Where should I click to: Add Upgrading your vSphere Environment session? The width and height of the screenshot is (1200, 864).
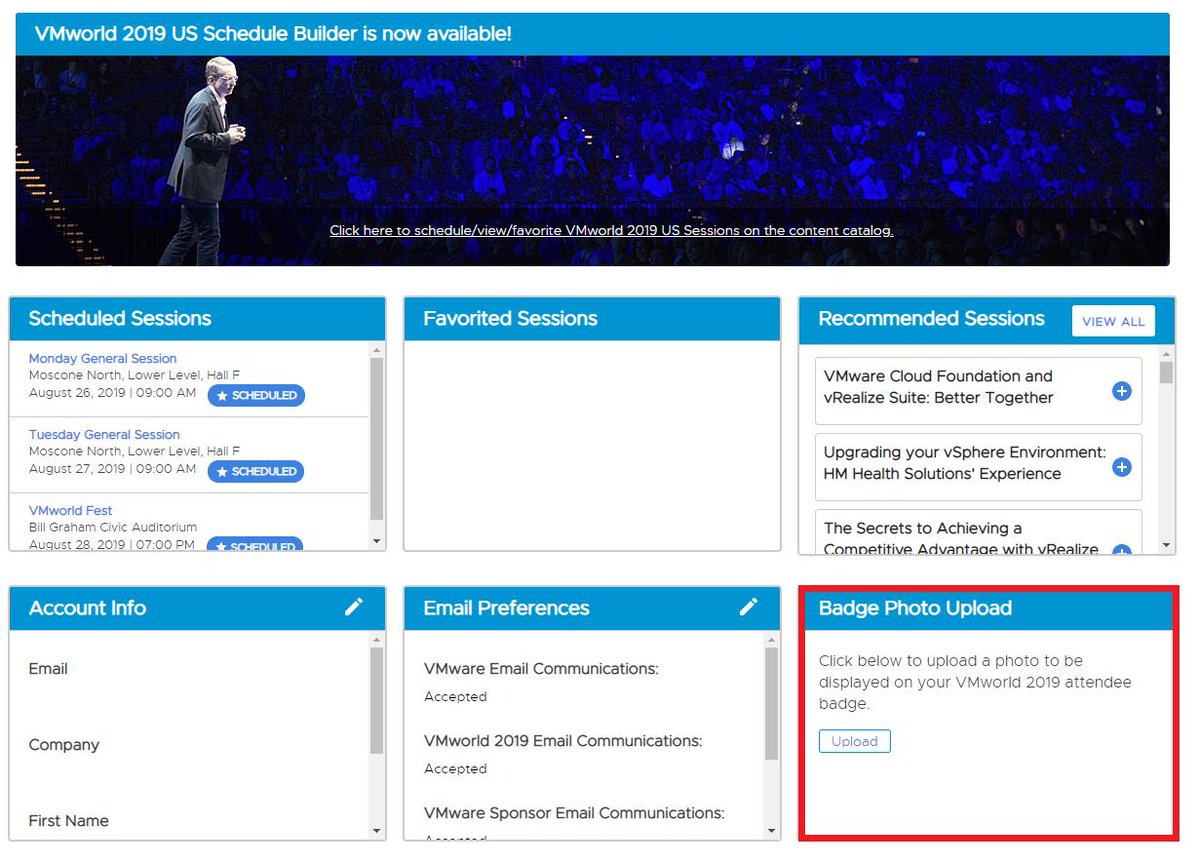coord(1122,467)
